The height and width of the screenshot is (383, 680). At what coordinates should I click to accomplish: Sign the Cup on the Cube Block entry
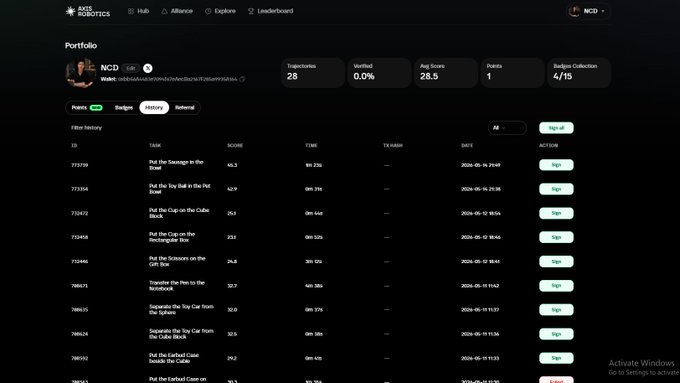coord(556,213)
